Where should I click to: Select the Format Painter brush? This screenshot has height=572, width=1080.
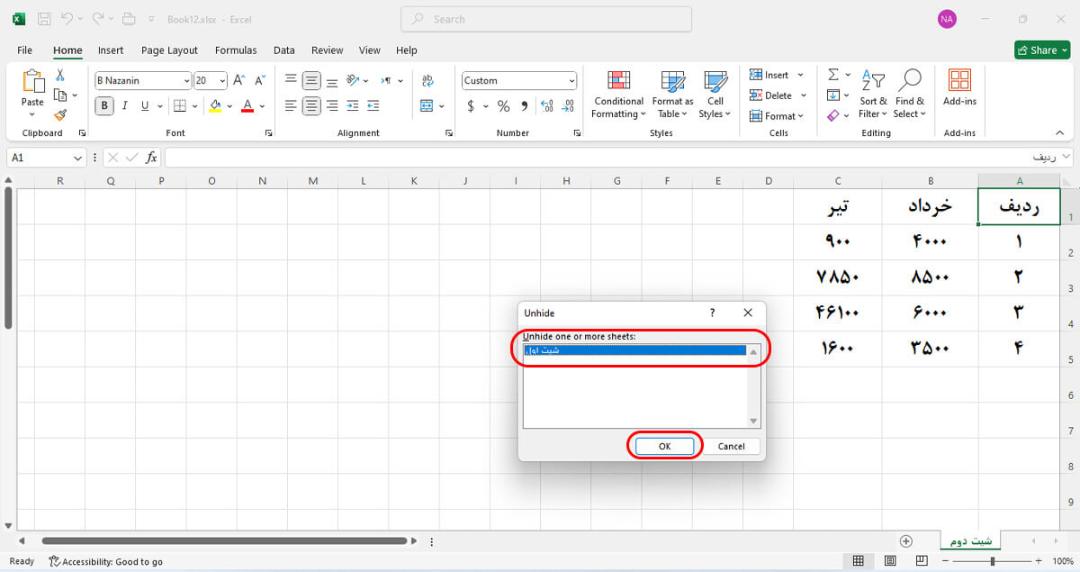tap(61, 114)
